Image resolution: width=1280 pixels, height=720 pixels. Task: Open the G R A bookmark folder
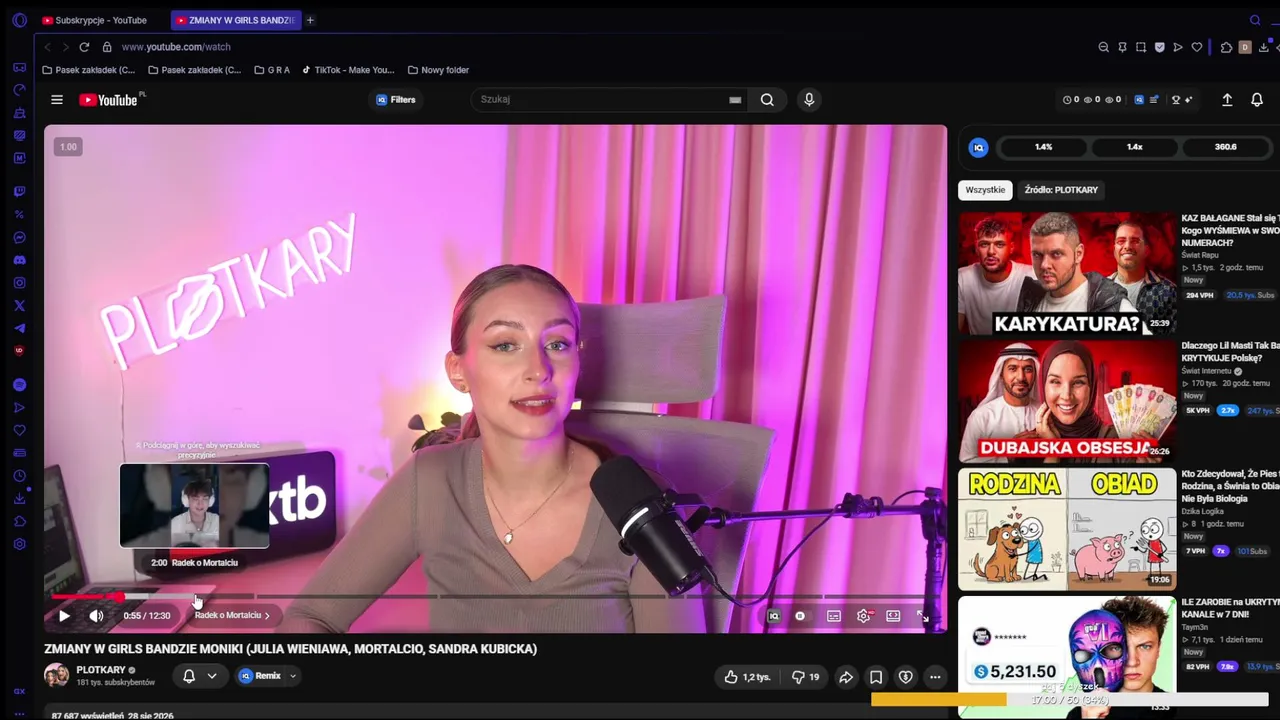pyautogui.click(x=272, y=70)
